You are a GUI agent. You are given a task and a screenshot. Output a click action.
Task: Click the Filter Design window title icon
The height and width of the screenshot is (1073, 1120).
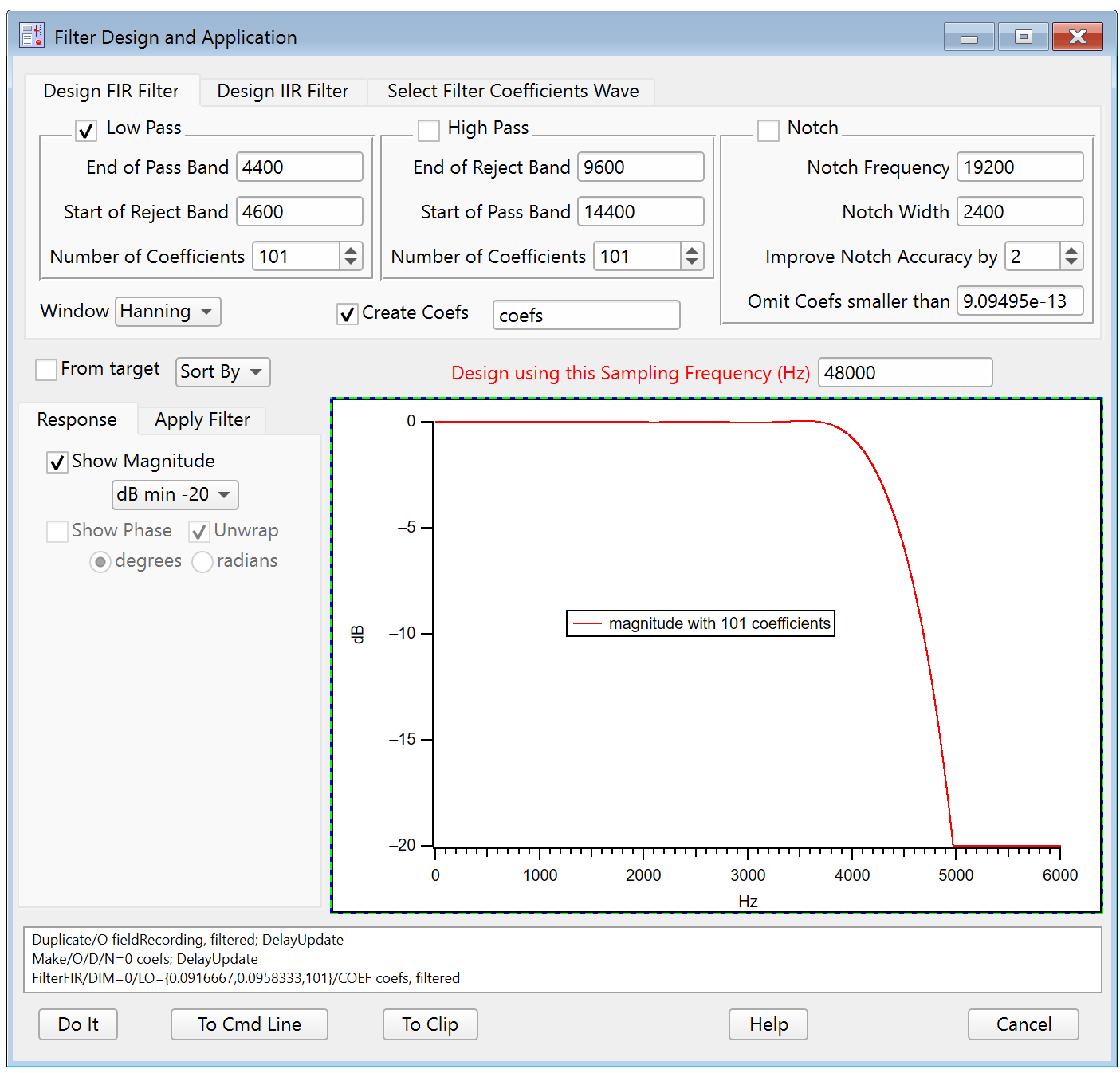(32, 37)
